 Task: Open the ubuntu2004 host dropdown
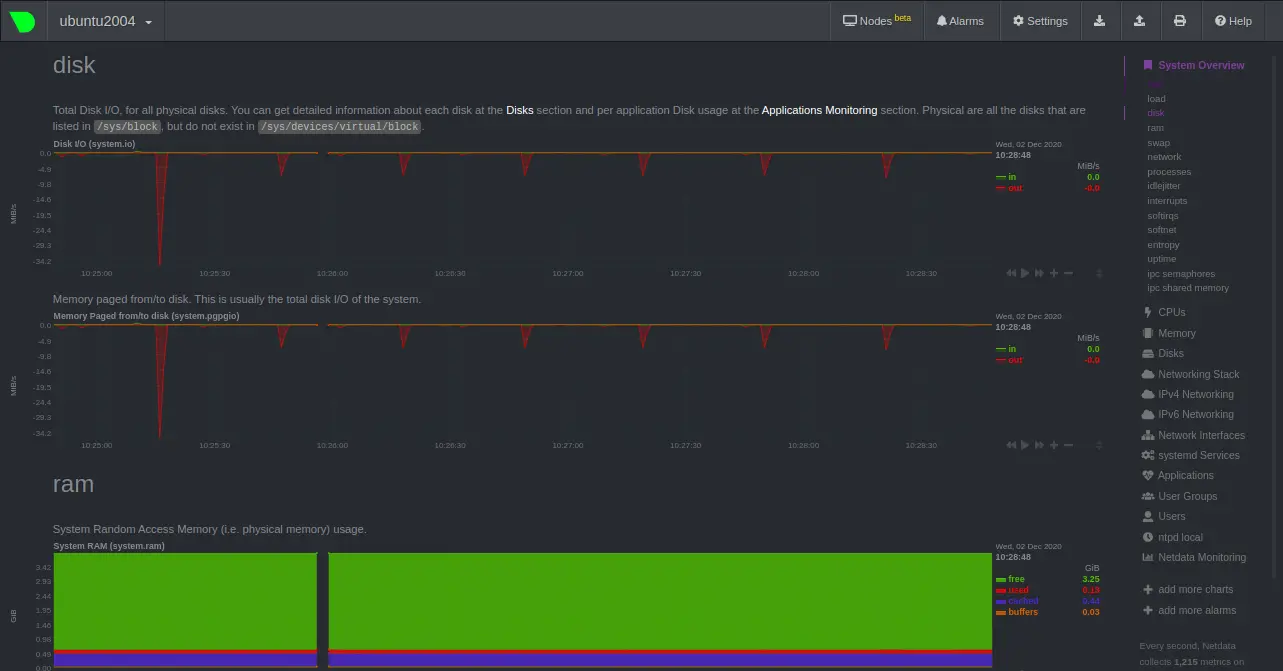(106, 21)
